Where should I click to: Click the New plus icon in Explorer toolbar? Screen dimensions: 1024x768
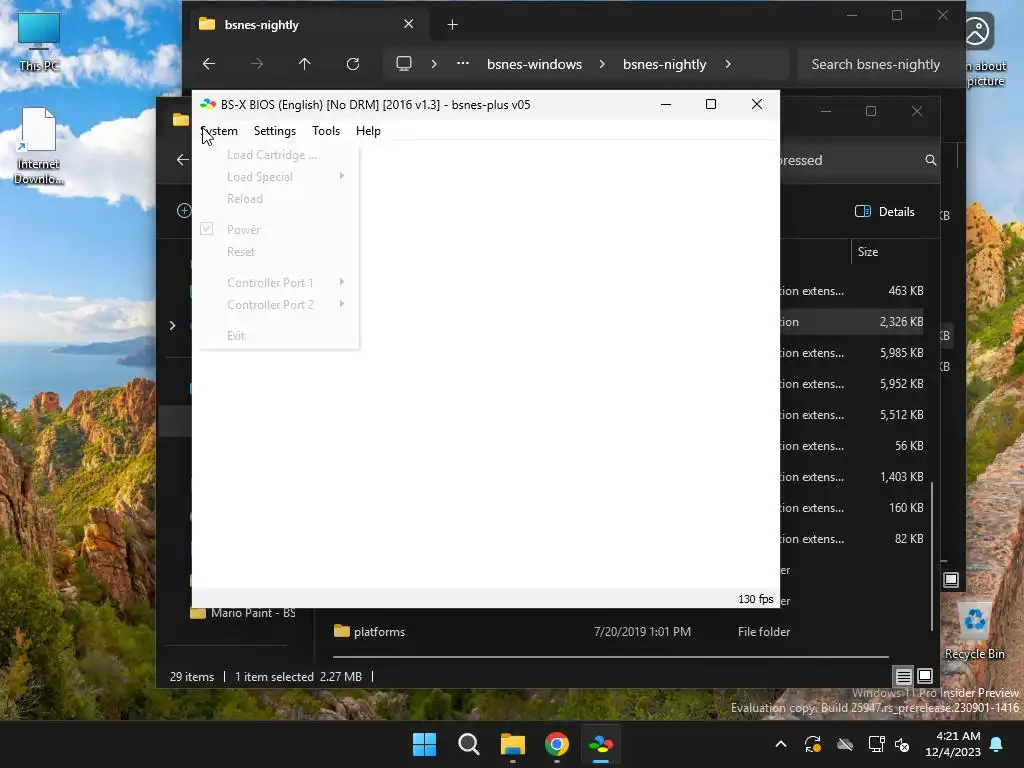pos(184,210)
